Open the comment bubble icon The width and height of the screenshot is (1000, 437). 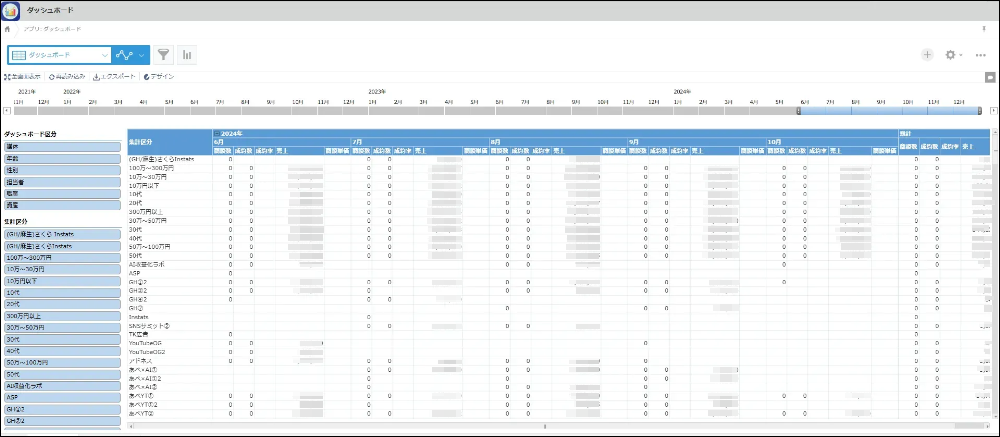(990, 77)
